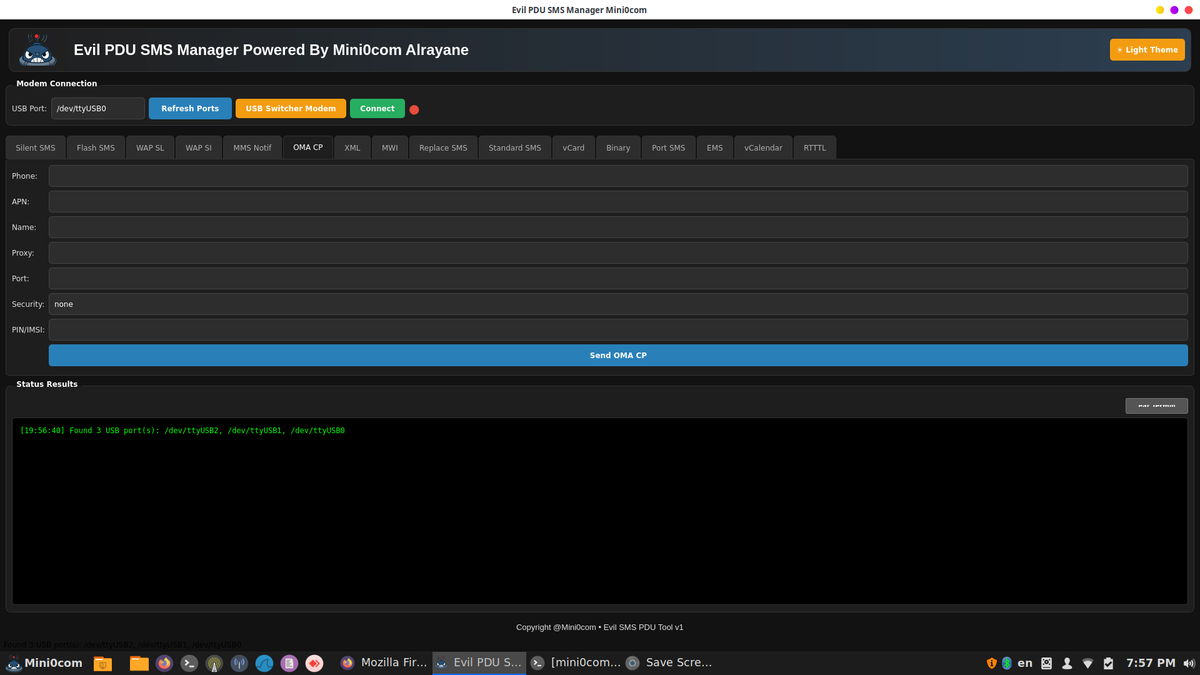Image resolution: width=1200 pixels, height=675 pixels.
Task: Click Refresh Ports to rescan modems
Action: [190, 108]
